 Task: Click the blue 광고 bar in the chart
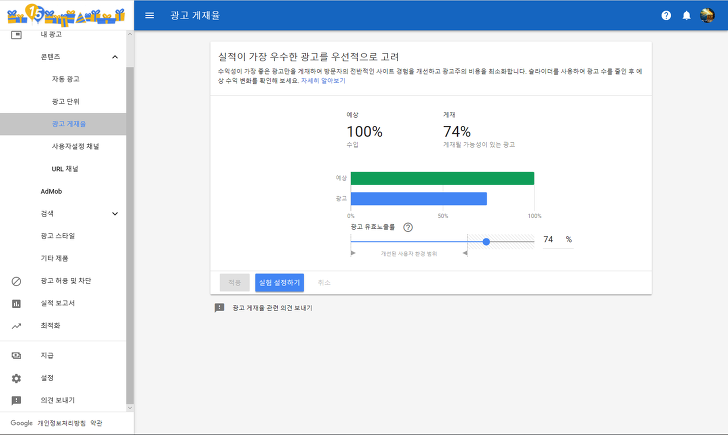tap(419, 199)
